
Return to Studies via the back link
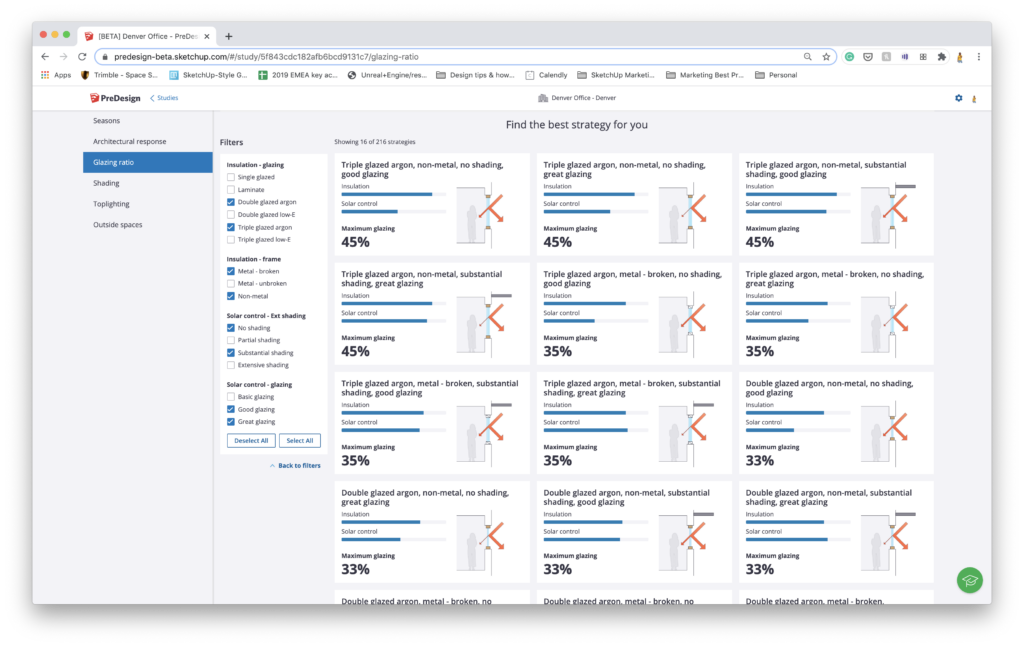click(x=164, y=98)
